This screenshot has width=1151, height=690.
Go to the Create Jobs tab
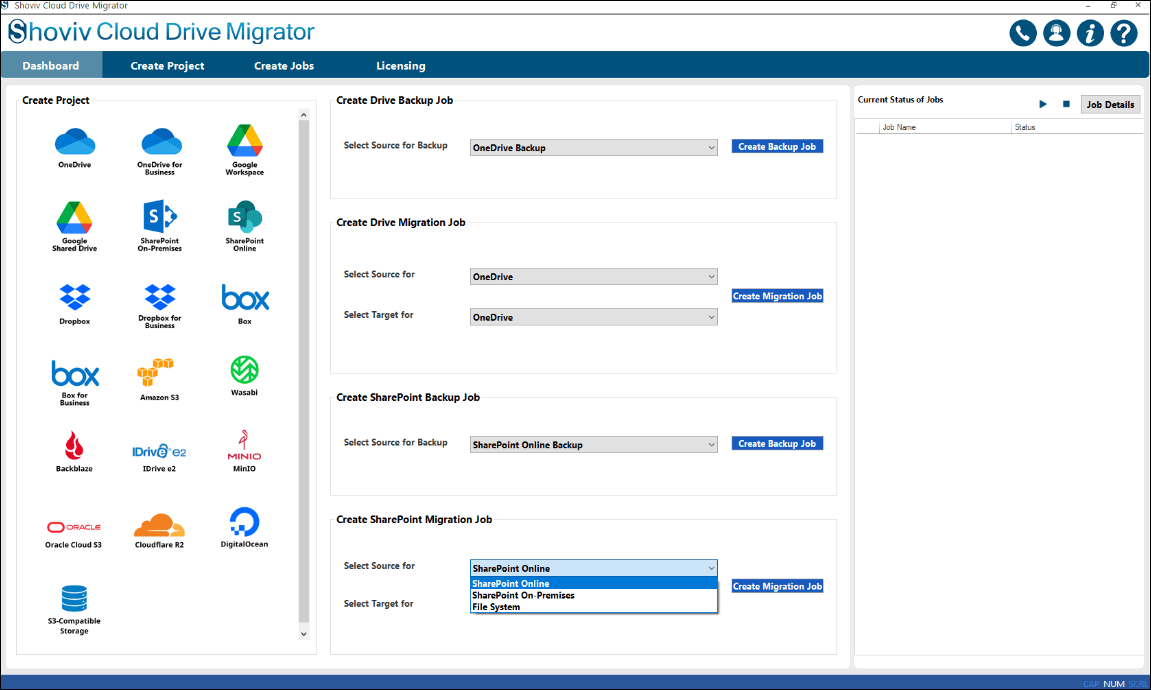point(284,65)
